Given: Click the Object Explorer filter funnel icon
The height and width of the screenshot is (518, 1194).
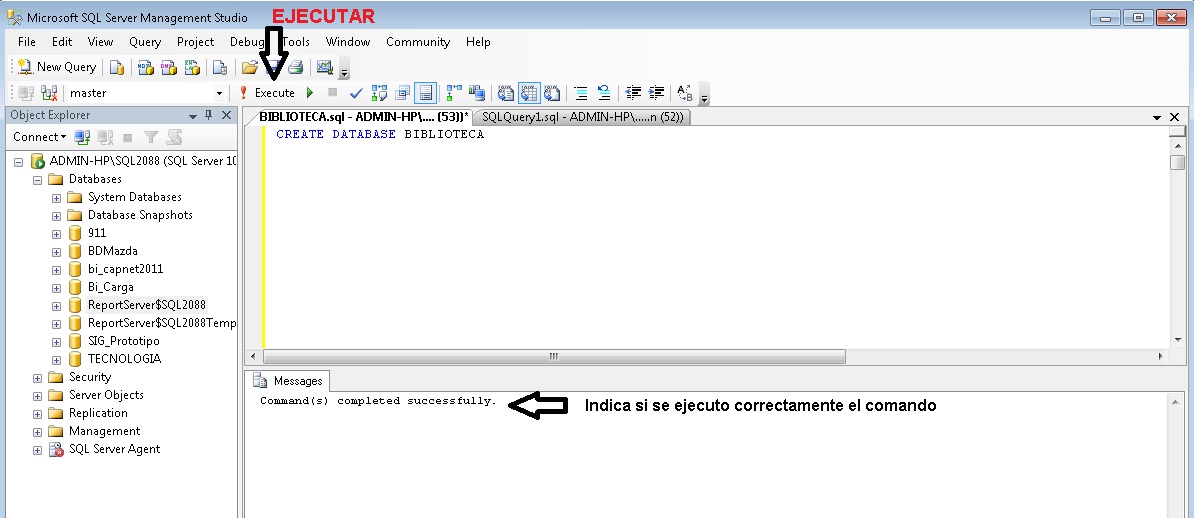Looking at the screenshot, I should coord(151,137).
